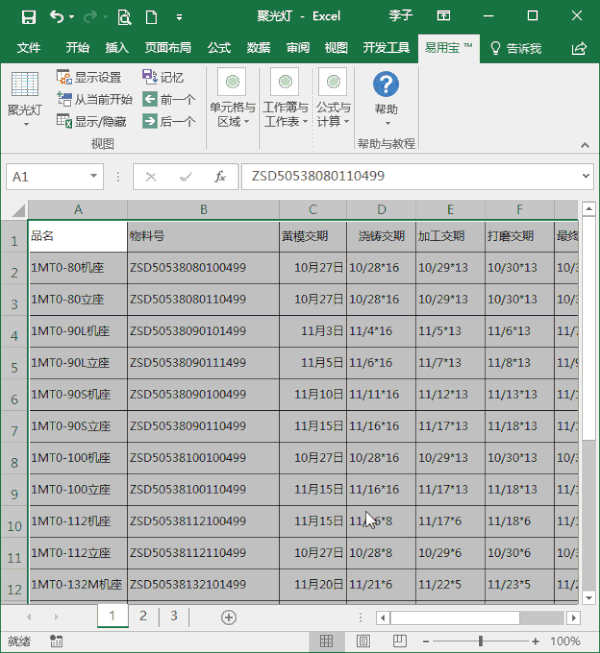Switch to Page Break Preview icon

(x=399, y=641)
